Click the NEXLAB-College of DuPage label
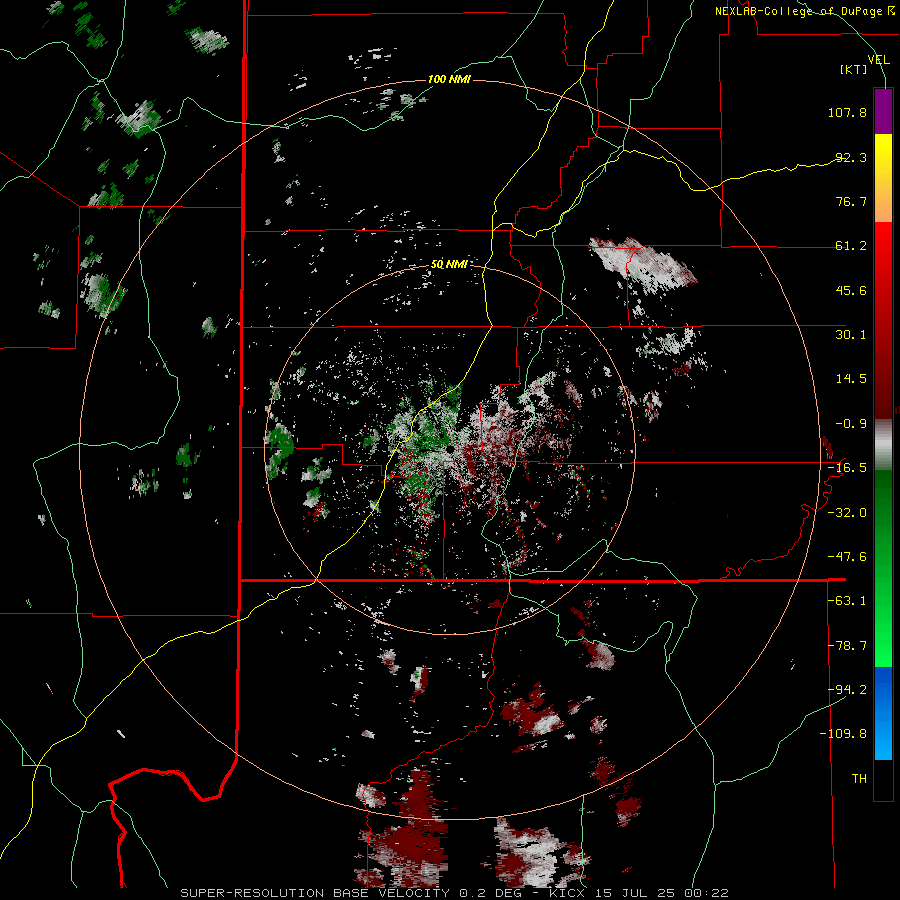Viewport: 900px width, 900px height. click(804, 11)
